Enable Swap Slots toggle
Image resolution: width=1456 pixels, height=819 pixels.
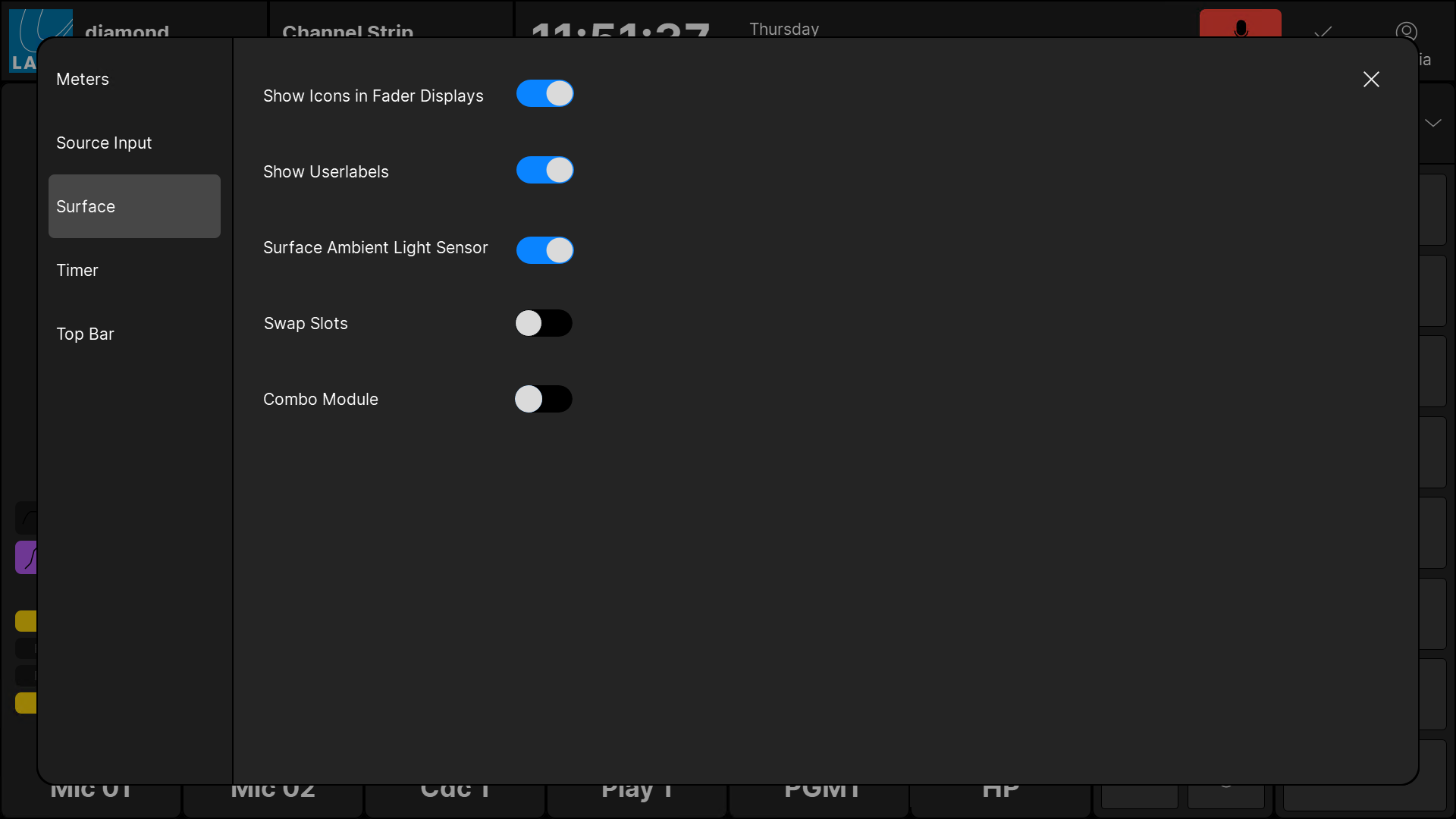pyautogui.click(x=544, y=323)
